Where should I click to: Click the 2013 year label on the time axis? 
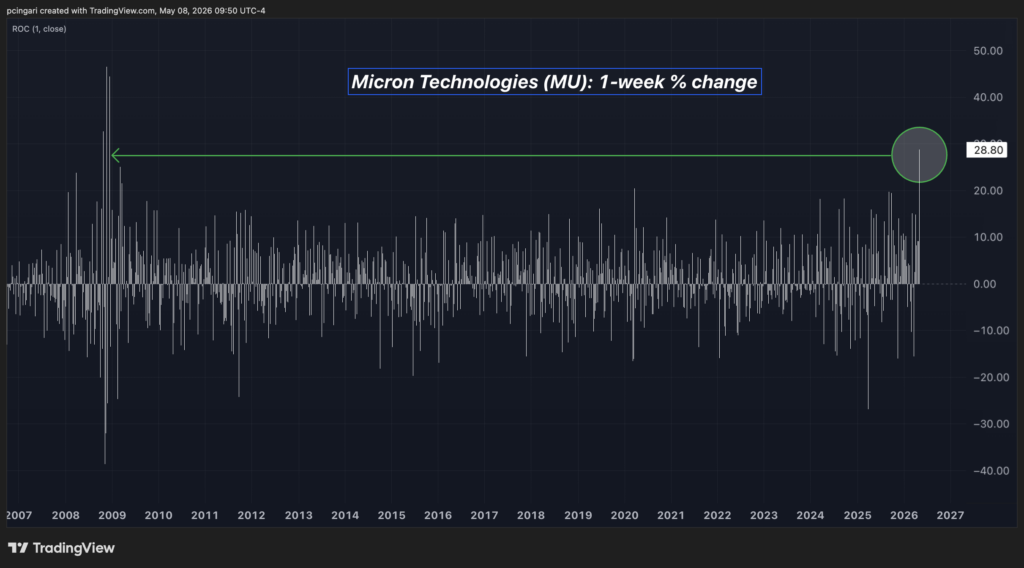[298, 515]
